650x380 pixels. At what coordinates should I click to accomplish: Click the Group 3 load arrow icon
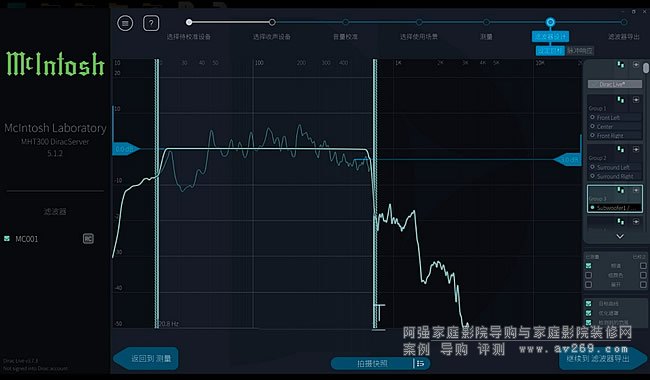(x=636, y=190)
